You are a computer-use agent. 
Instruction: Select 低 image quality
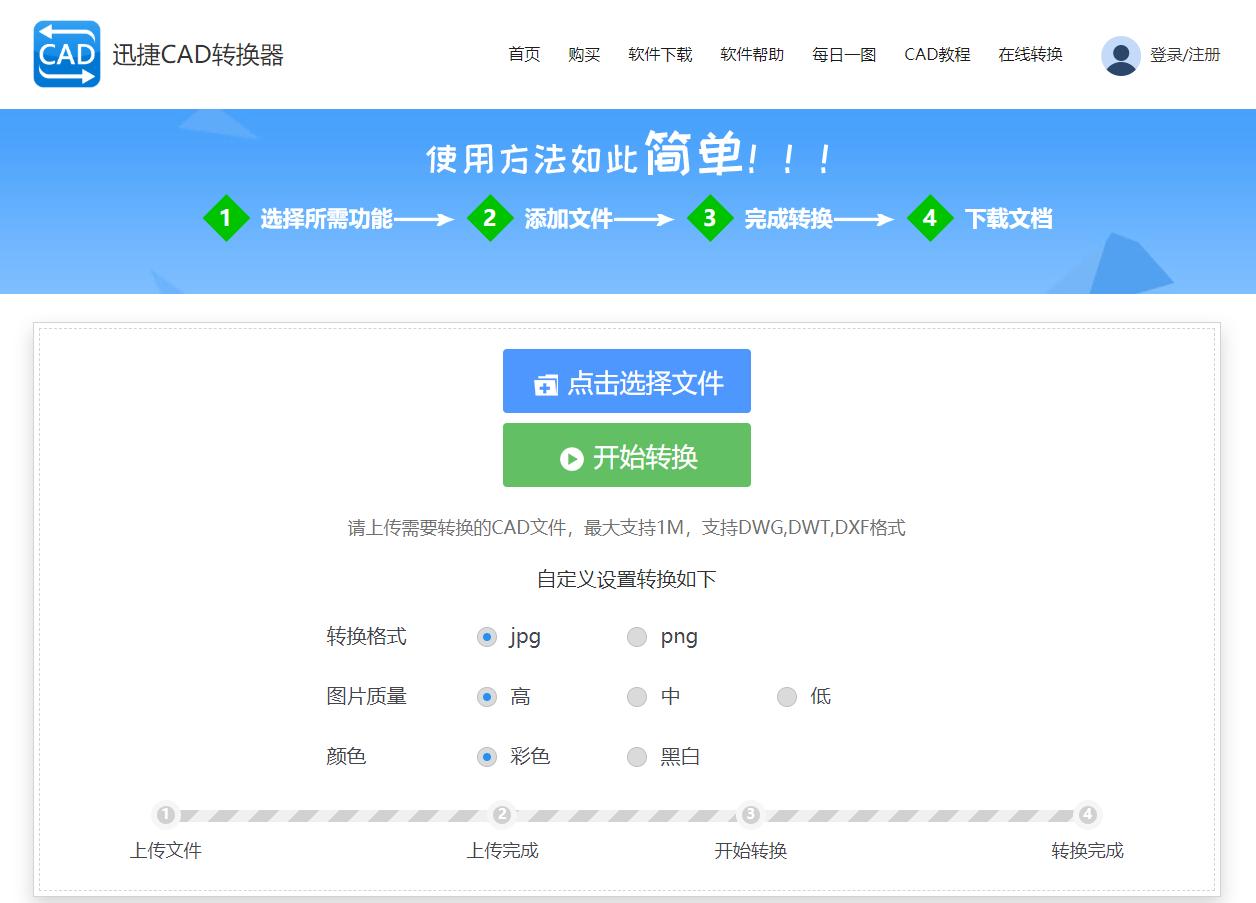click(x=787, y=697)
